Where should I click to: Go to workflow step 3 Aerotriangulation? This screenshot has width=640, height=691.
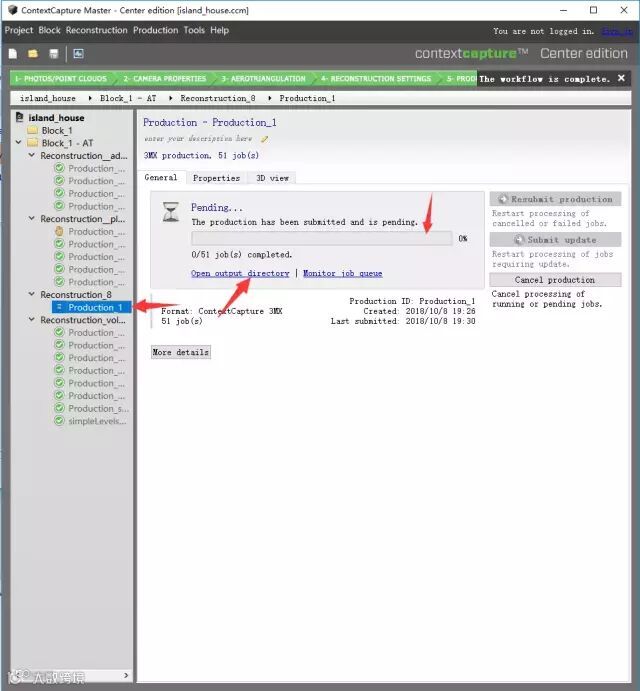[264, 78]
